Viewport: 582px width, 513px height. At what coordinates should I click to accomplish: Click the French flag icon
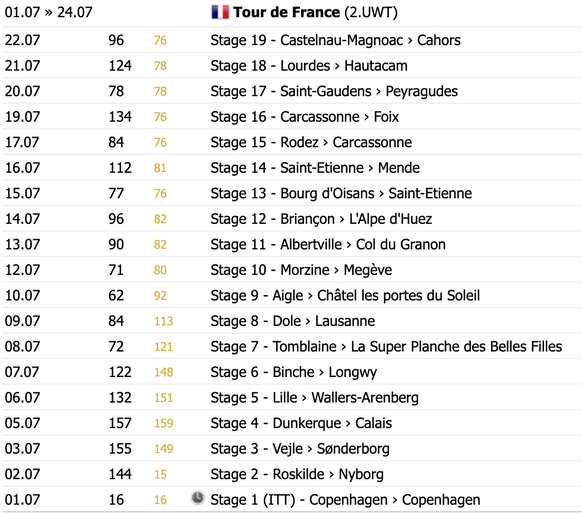[220, 12]
